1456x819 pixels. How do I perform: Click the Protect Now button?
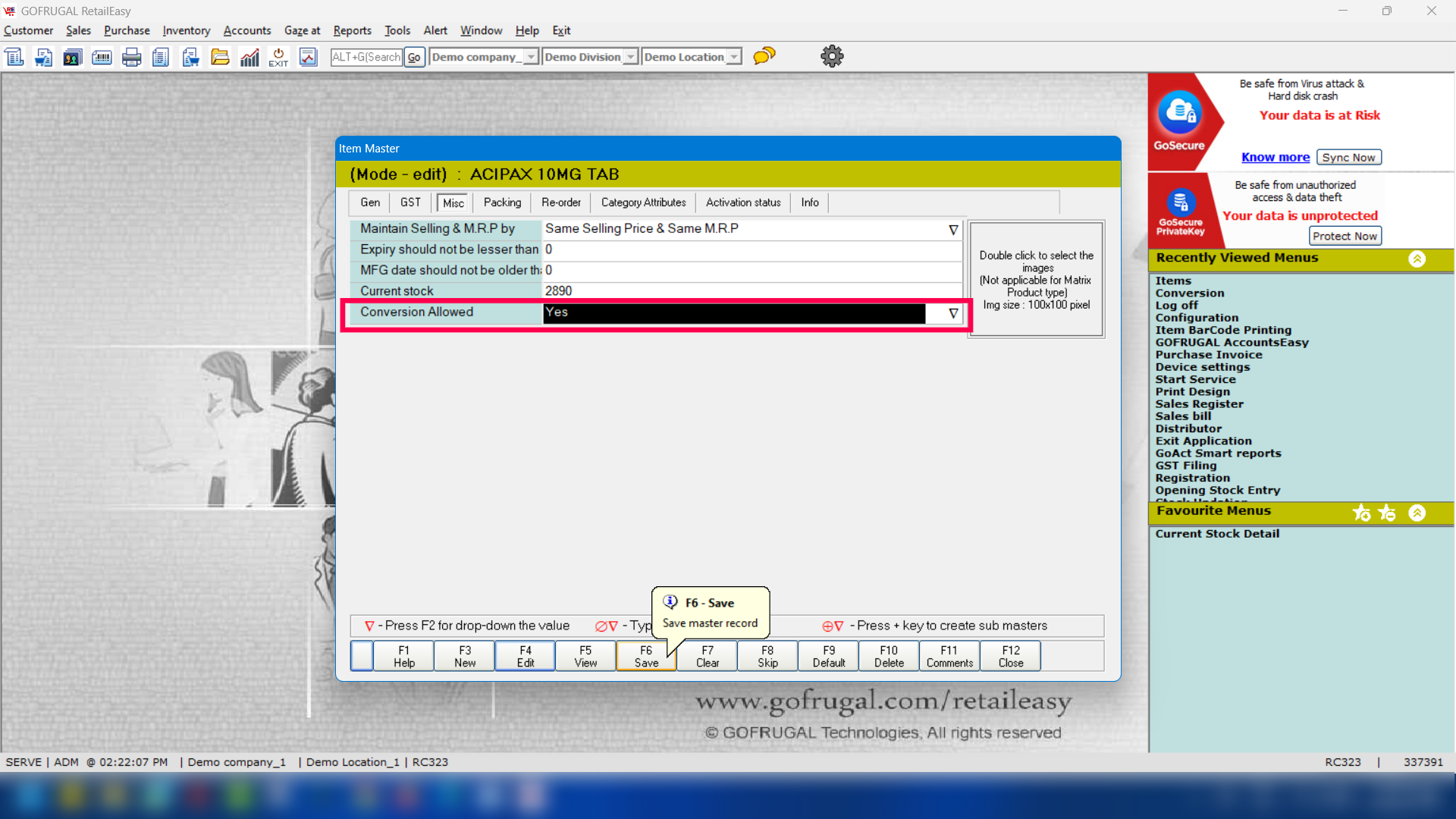pos(1345,236)
